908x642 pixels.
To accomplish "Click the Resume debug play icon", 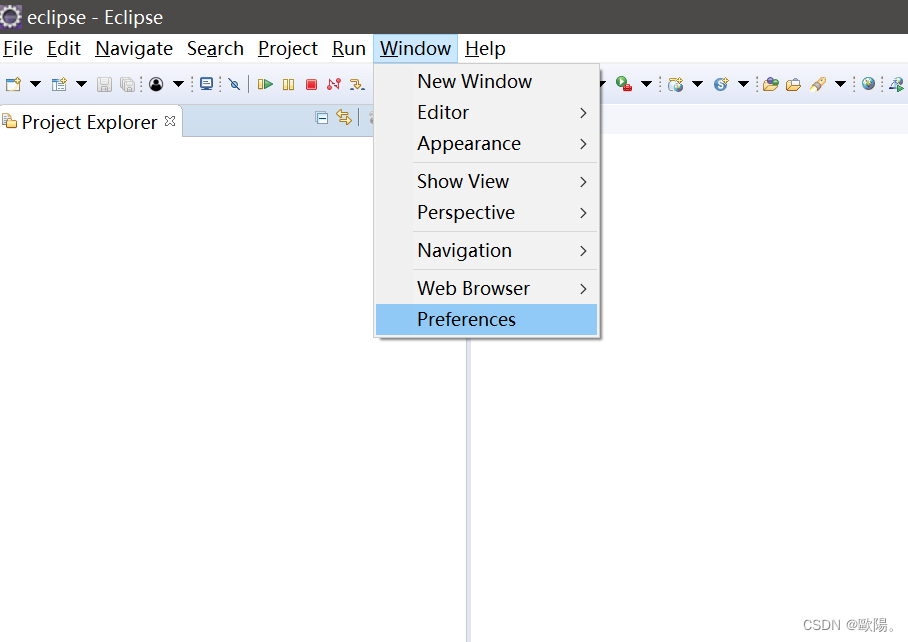I will coord(265,85).
